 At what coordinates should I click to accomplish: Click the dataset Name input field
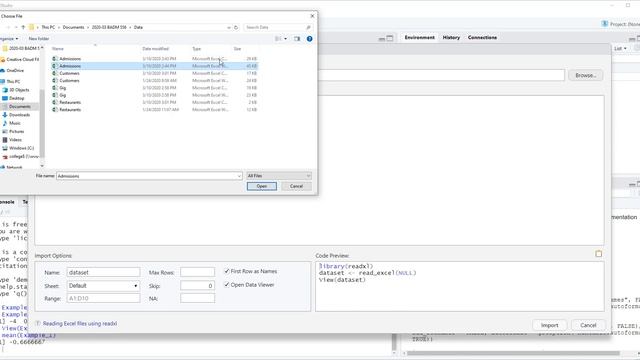[x=103, y=272]
